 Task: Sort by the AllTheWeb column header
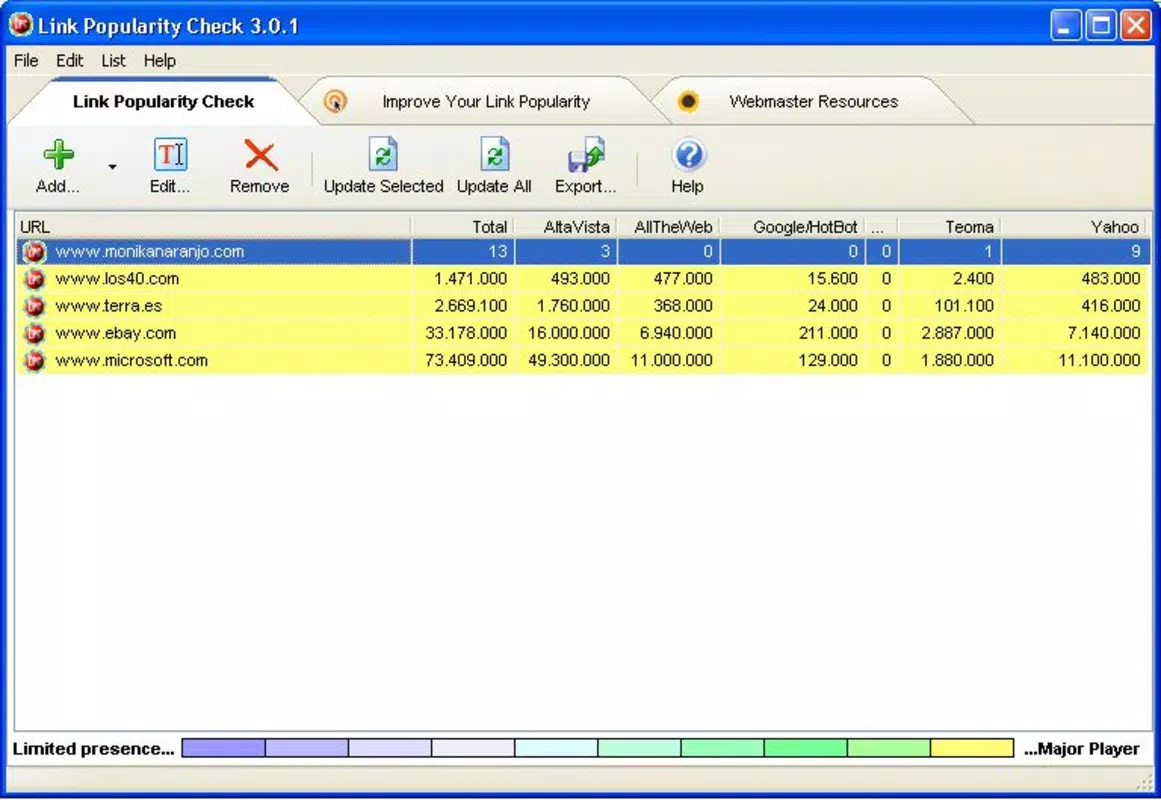(669, 227)
